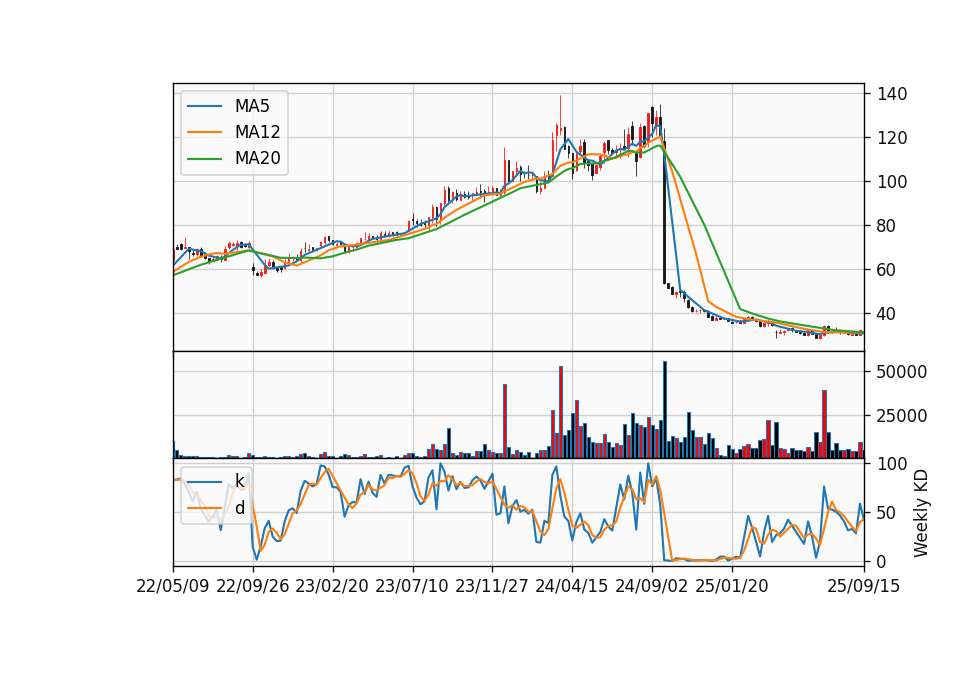Click the 22/09/26 date axis label
This screenshot has height=690, width=960.
253,586
